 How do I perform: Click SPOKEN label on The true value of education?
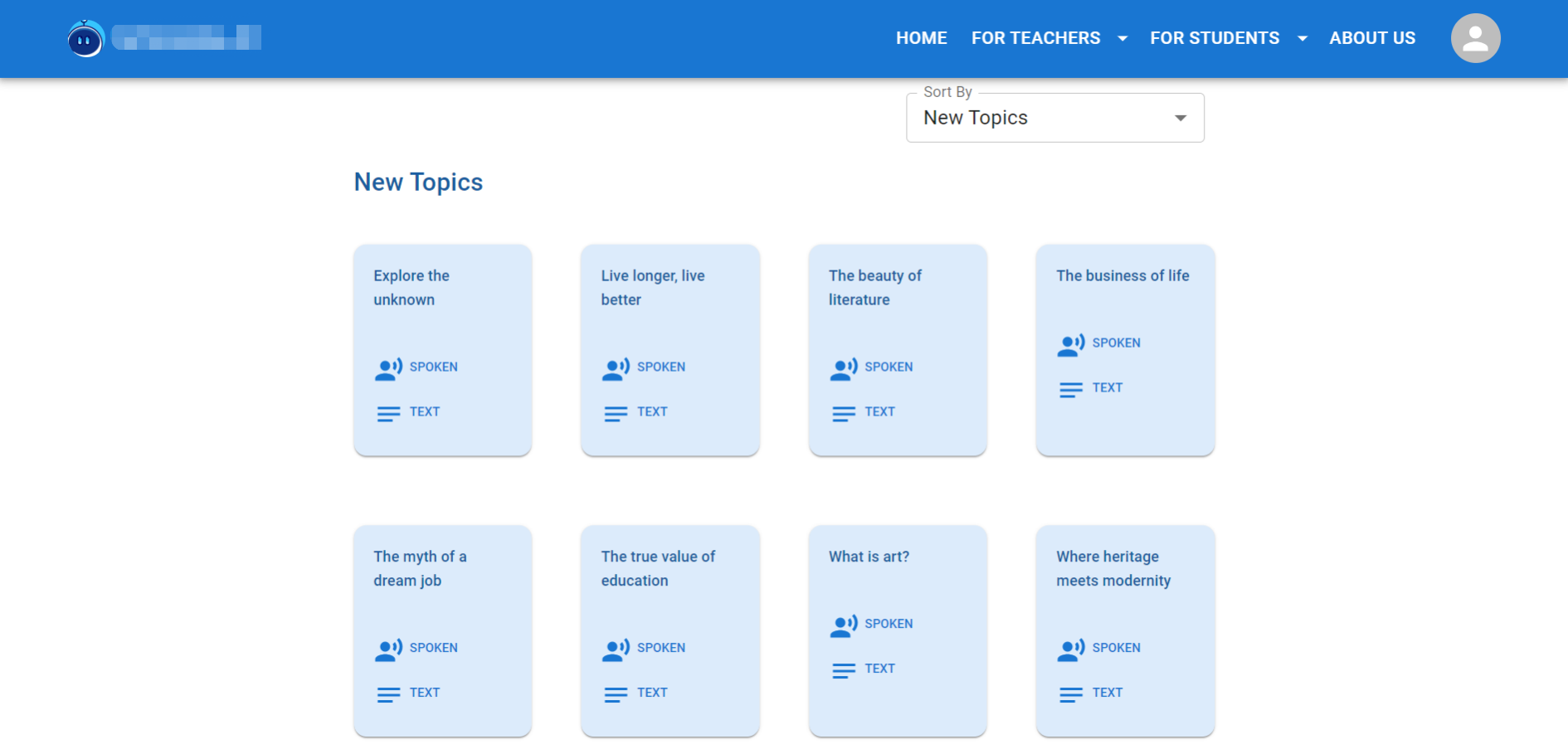point(661,648)
